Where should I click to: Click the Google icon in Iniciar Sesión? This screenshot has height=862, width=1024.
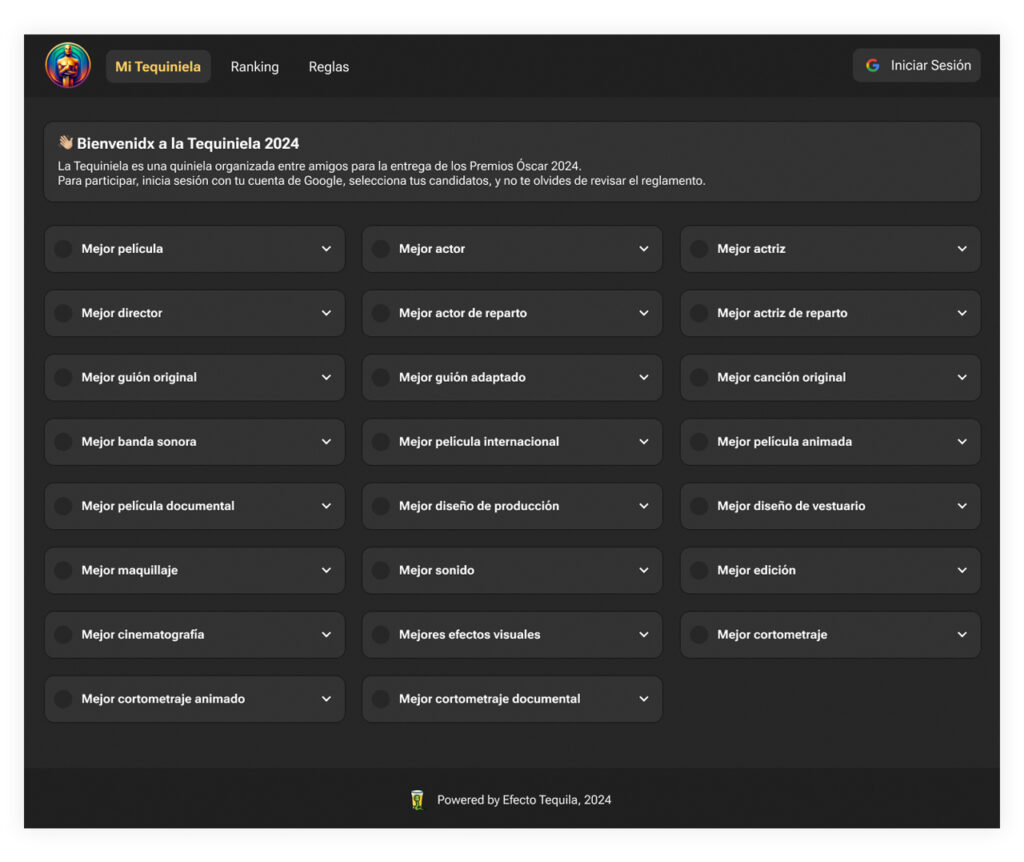point(872,66)
